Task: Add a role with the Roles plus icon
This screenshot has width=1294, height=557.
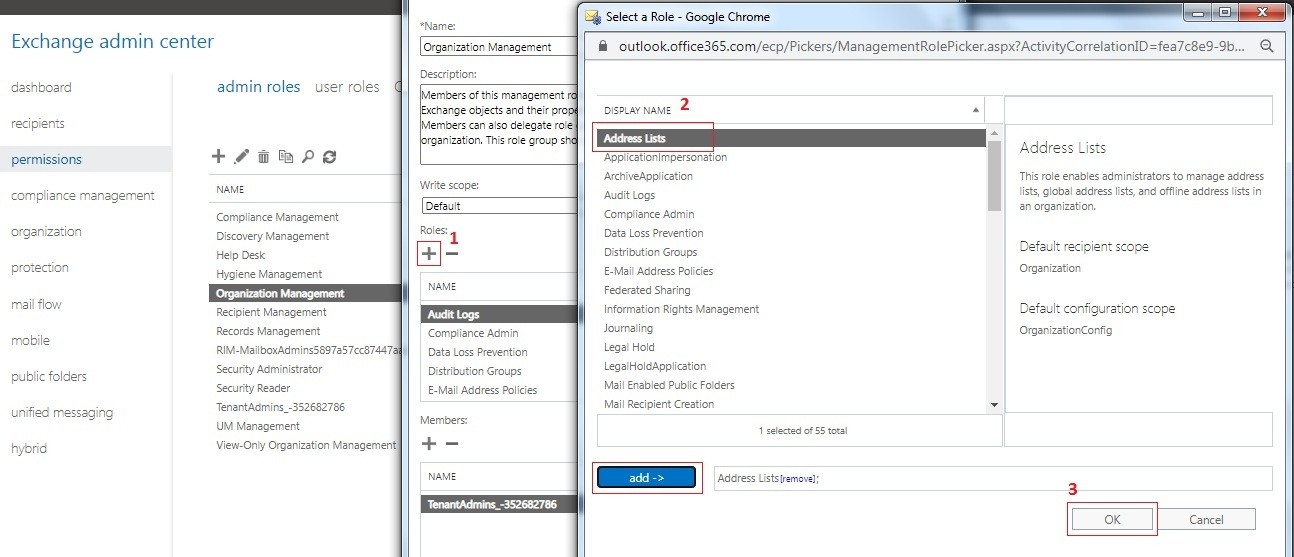Action: [429, 254]
